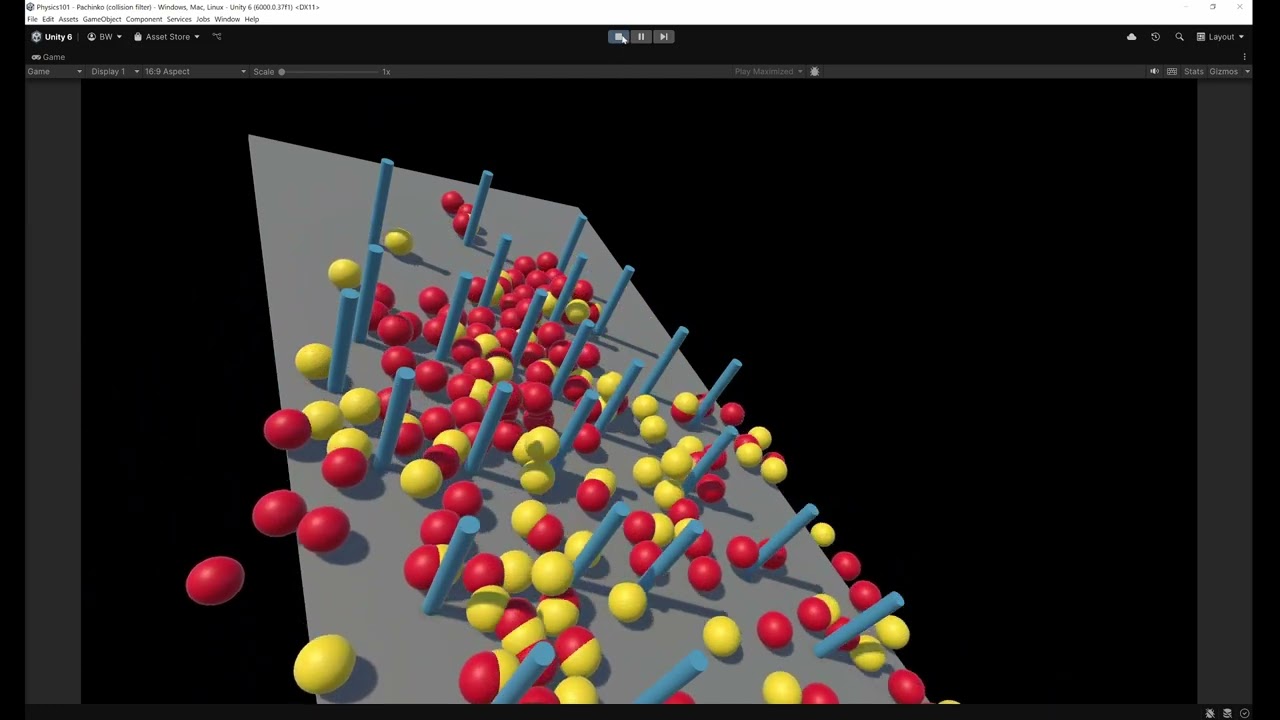This screenshot has height=720, width=1280.
Task: Open the Edit menu
Action: [48, 19]
